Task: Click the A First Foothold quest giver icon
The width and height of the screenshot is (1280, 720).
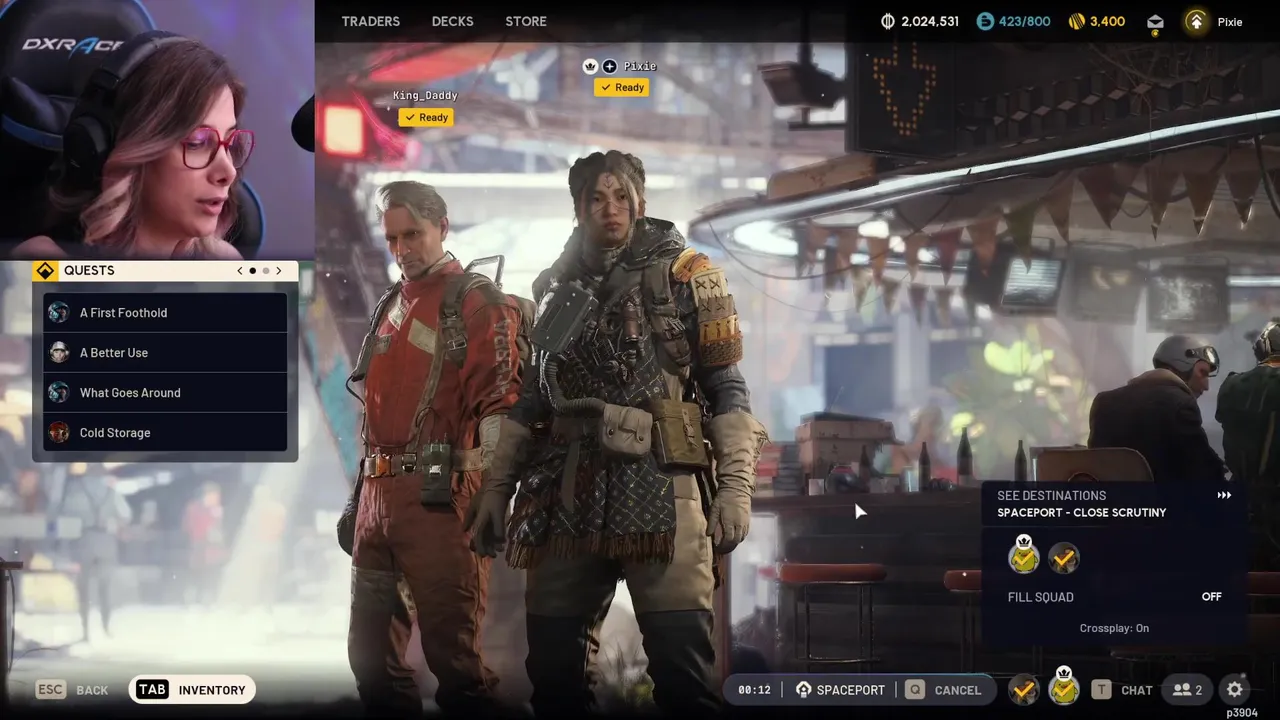Action: (x=59, y=312)
